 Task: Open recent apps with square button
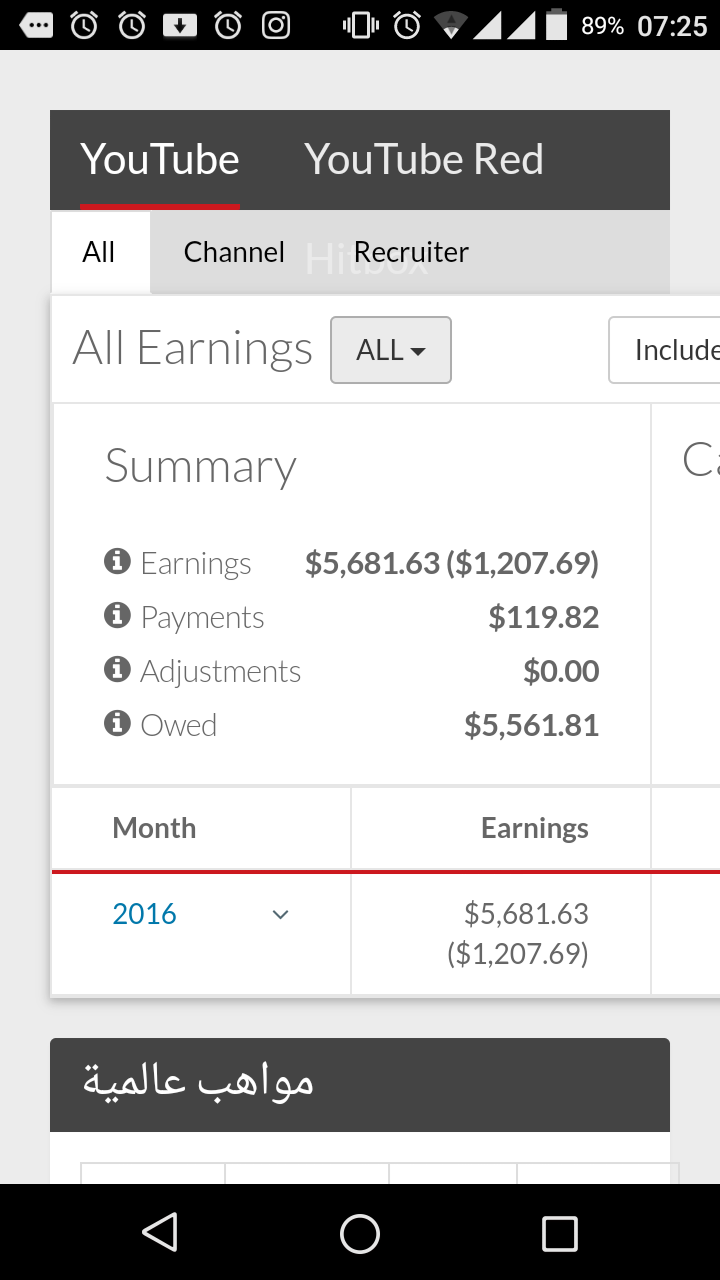click(559, 1234)
